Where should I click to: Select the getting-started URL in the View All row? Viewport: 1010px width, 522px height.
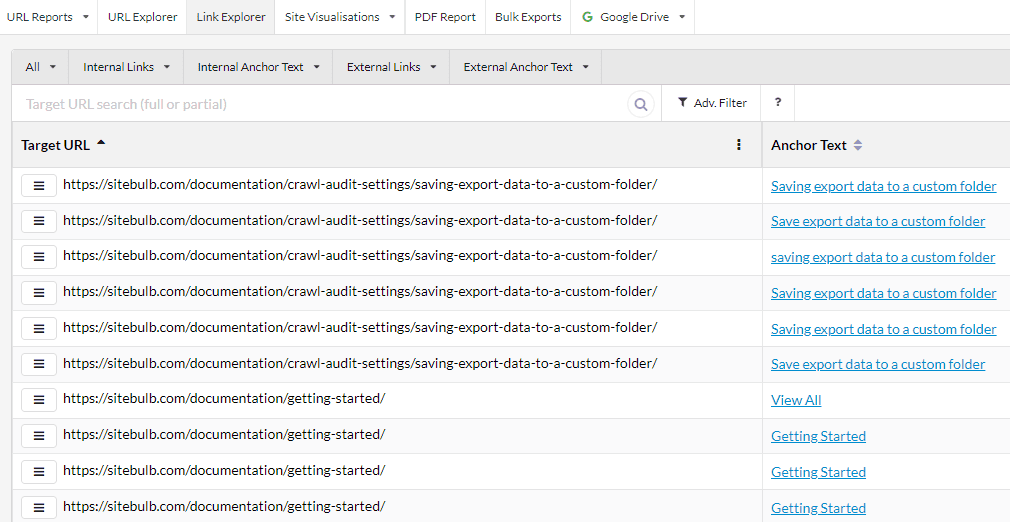pyautogui.click(x=224, y=399)
